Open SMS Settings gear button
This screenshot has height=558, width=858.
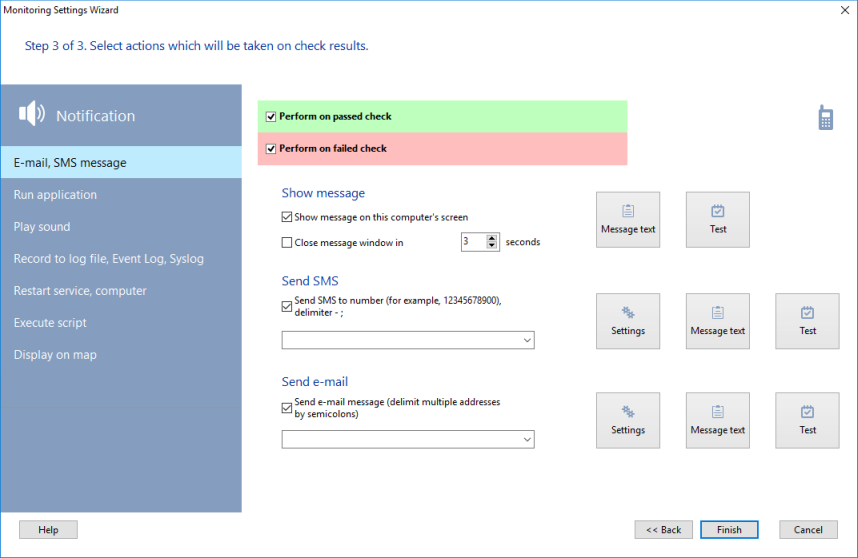tap(628, 321)
